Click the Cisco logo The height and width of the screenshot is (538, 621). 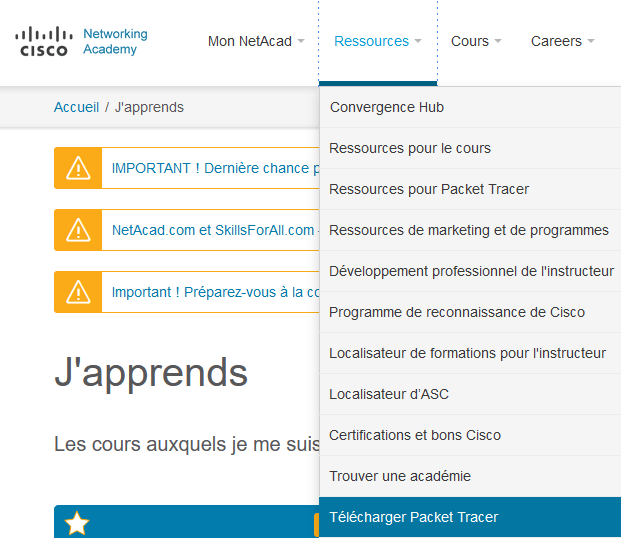(44, 41)
